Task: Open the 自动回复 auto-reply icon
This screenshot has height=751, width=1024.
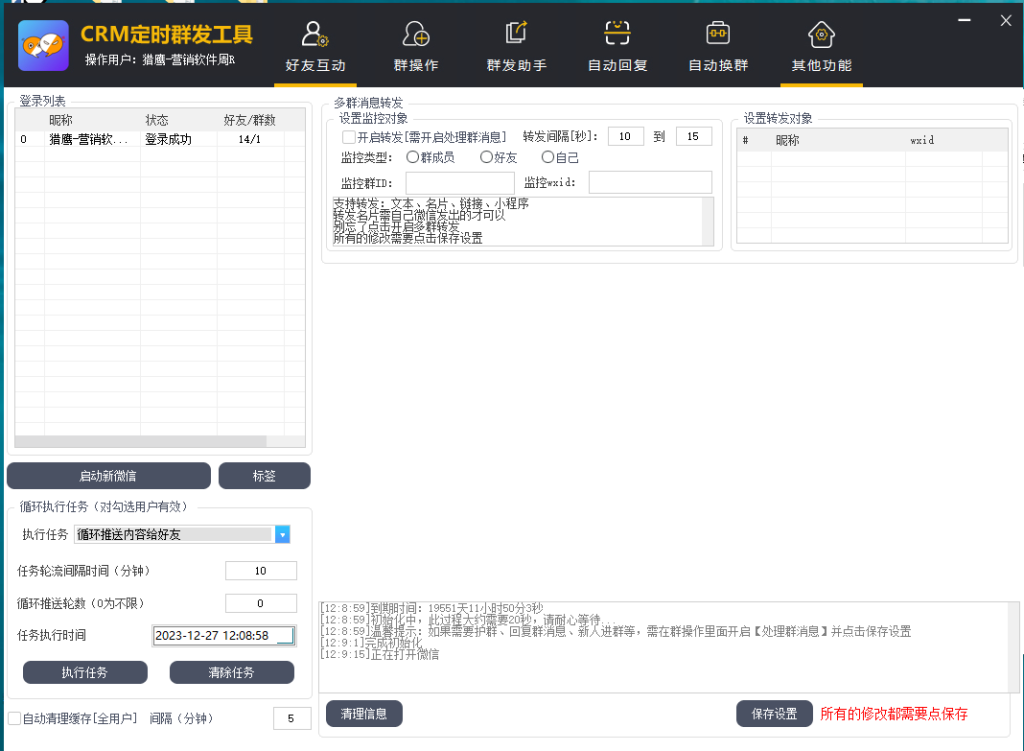Action: click(x=617, y=35)
